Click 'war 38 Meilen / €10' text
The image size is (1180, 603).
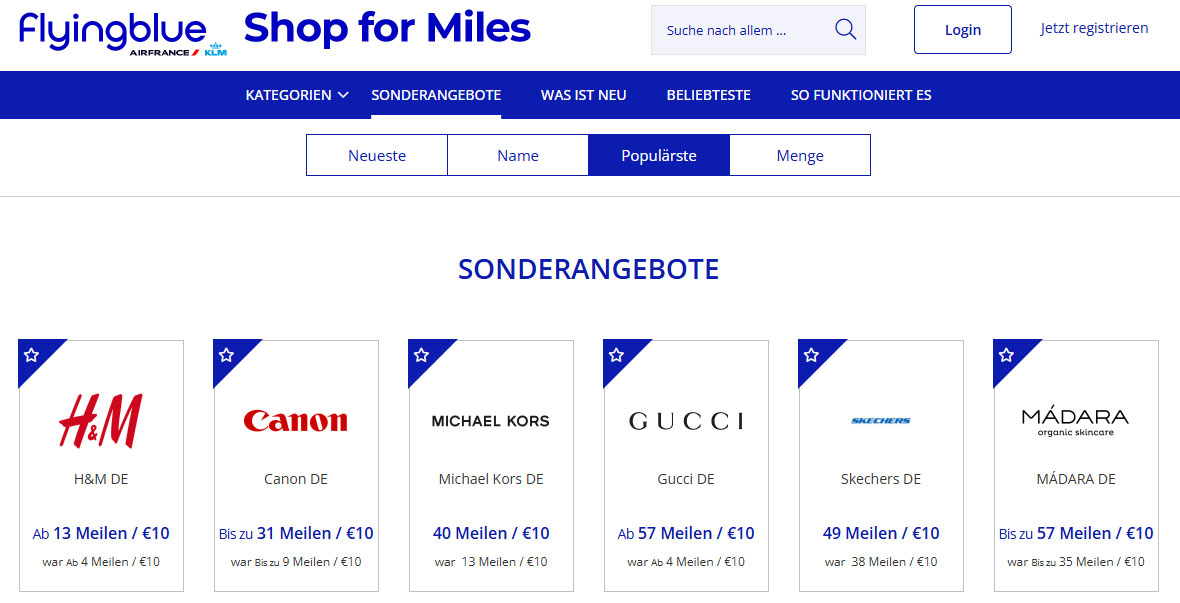pyautogui.click(x=880, y=562)
